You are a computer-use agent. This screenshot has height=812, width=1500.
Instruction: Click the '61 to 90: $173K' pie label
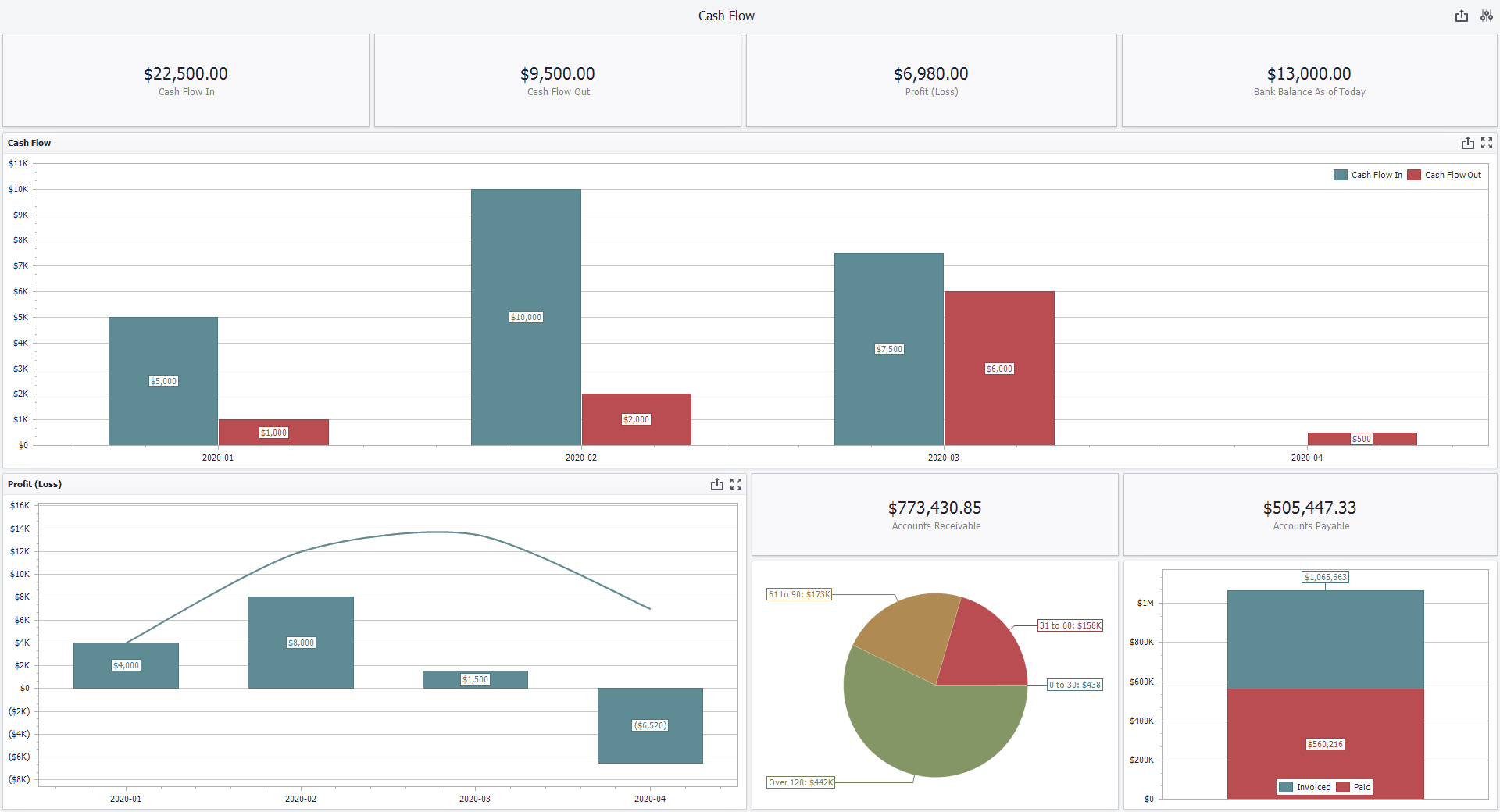[799, 594]
